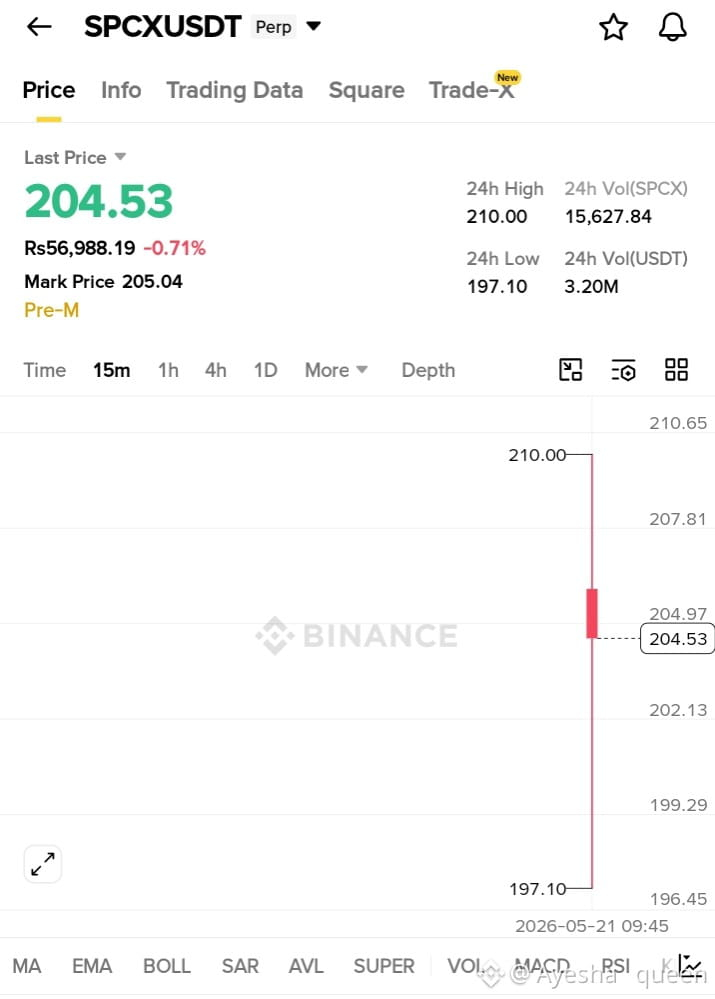Add SPCXUSDT to favorites with star icon
The height and width of the screenshot is (999, 715).
613,27
